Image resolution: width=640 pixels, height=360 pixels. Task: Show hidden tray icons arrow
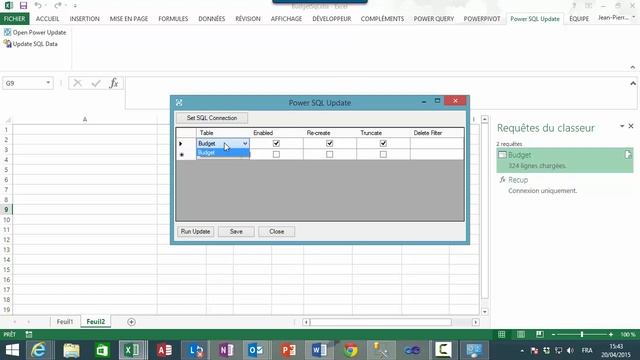pos(522,351)
